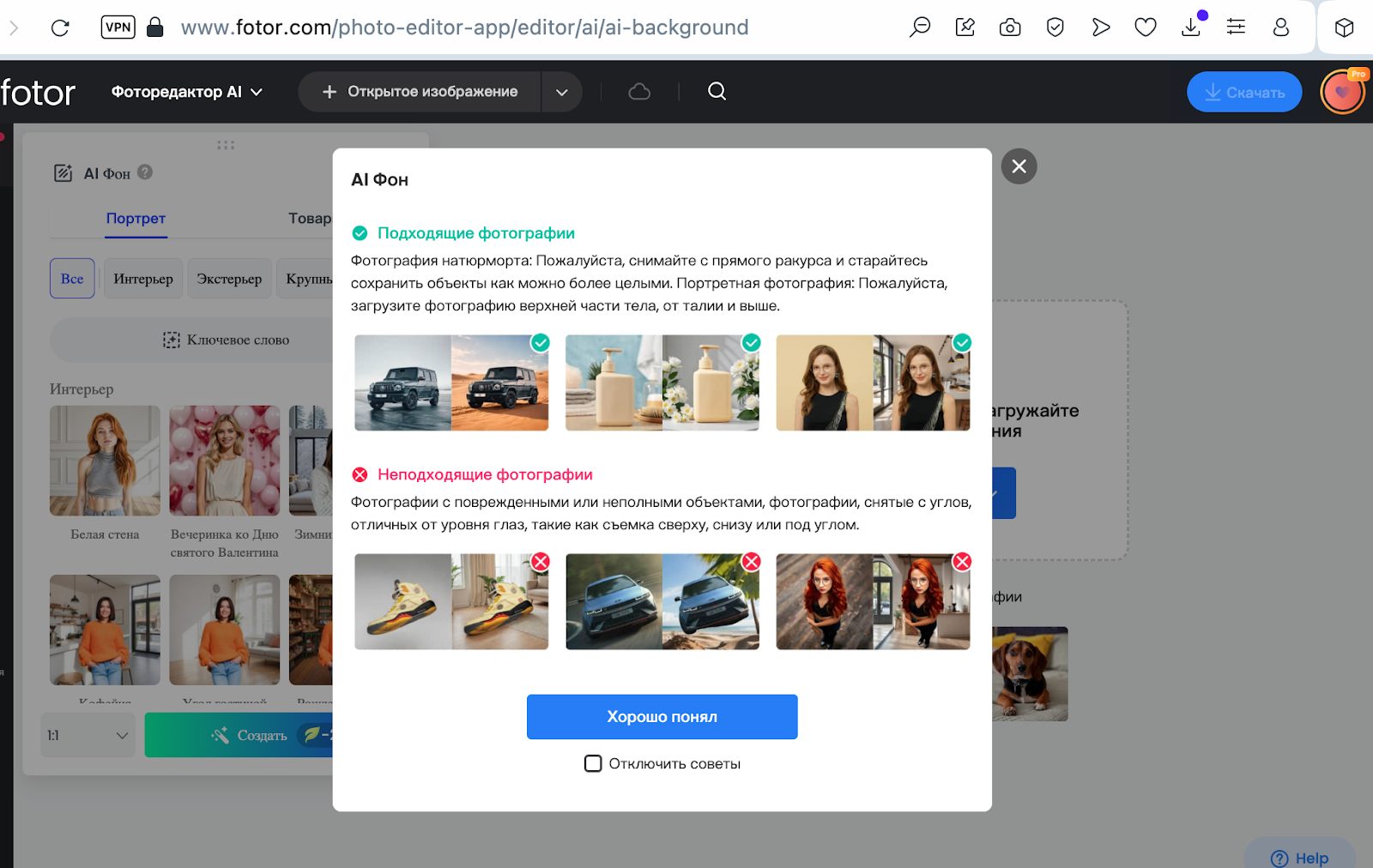Reload the page with refresh icon

coord(60,27)
